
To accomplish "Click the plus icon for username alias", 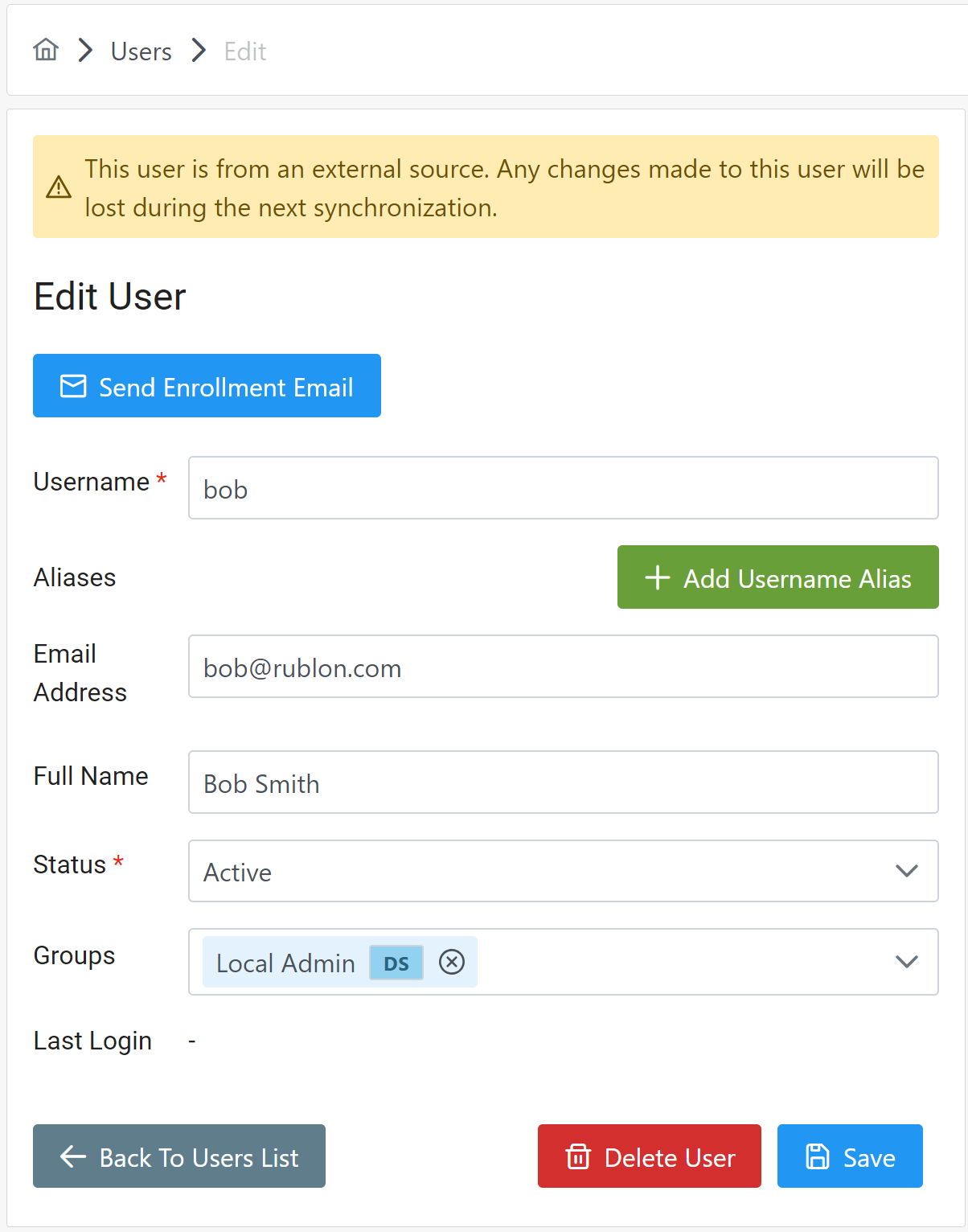I will tap(657, 577).
